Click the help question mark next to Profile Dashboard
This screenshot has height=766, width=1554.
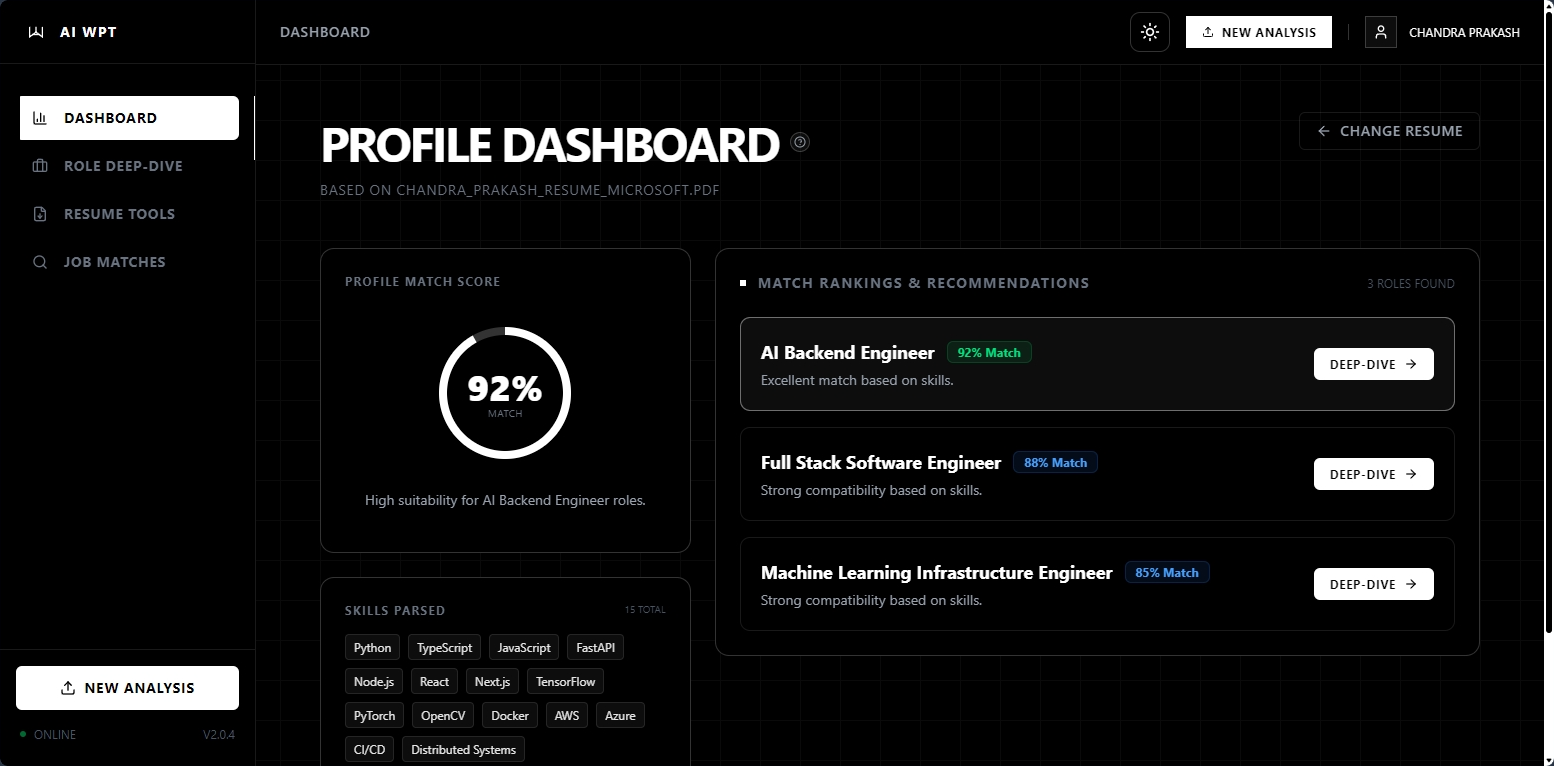pyautogui.click(x=800, y=142)
